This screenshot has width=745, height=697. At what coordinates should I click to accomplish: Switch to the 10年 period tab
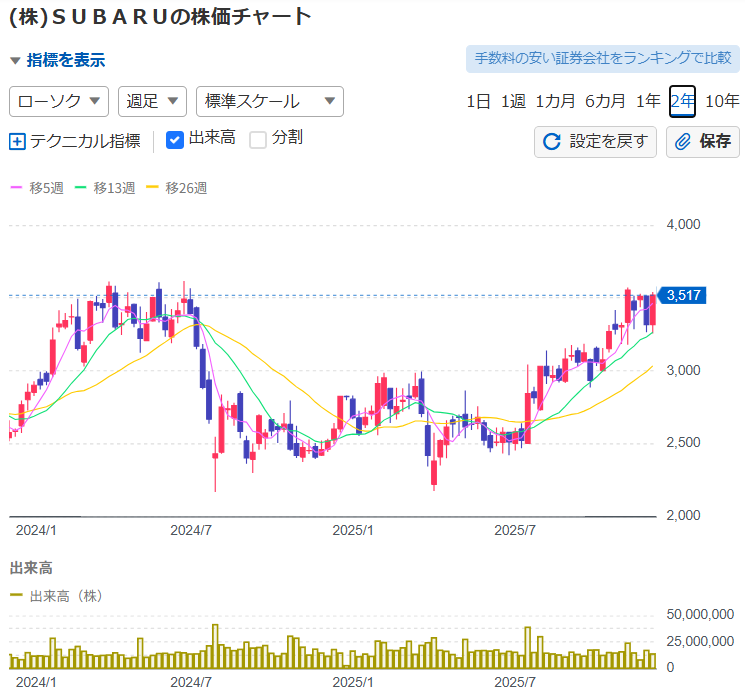pyautogui.click(x=722, y=101)
